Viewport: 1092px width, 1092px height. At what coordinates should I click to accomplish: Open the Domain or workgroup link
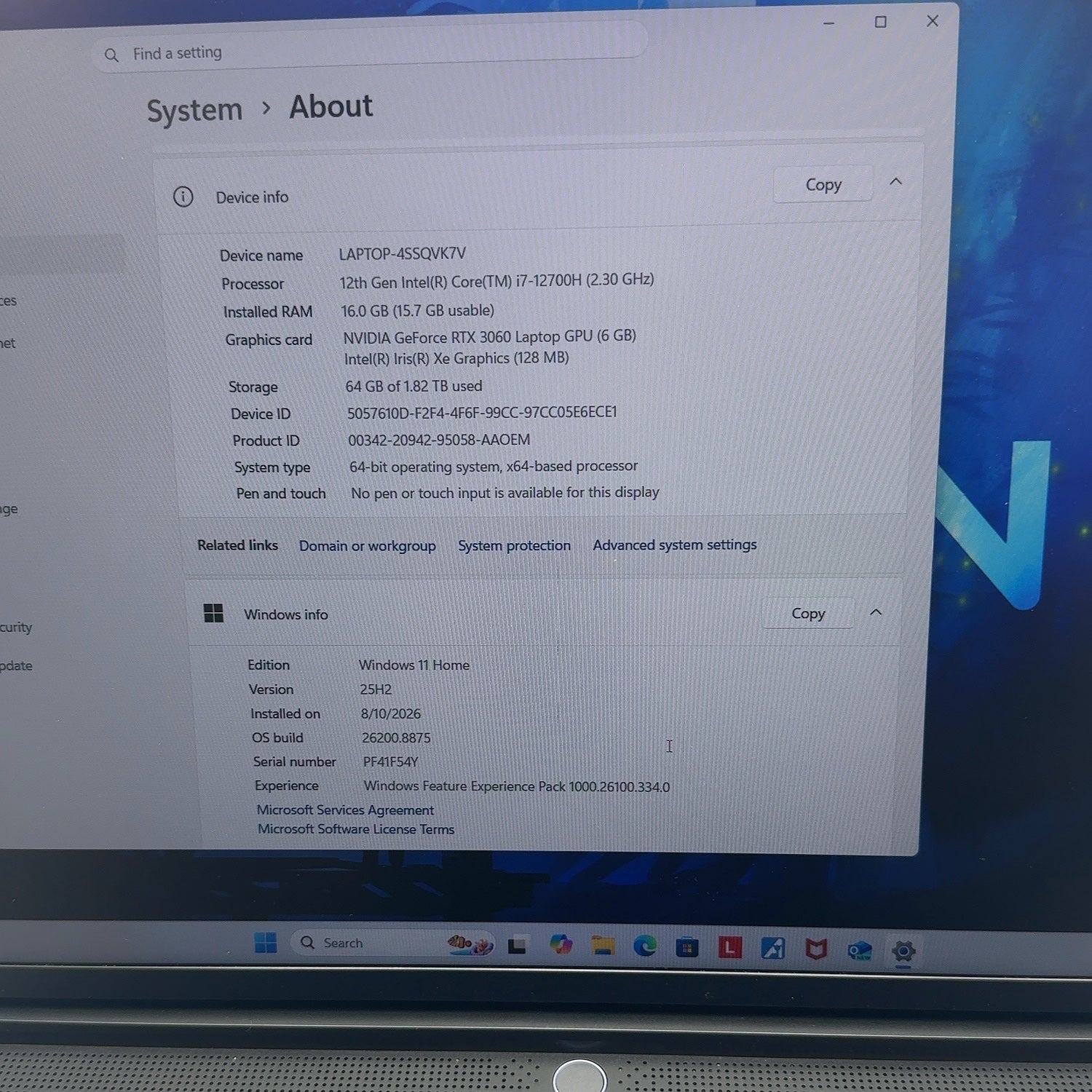[368, 546]
